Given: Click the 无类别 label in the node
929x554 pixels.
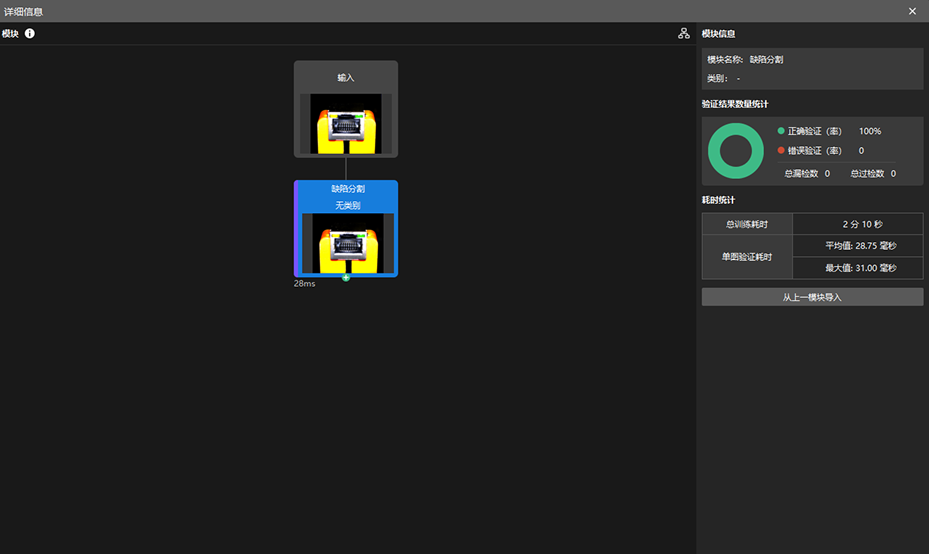Looking at the screenshot, I should tap(348, 206).
